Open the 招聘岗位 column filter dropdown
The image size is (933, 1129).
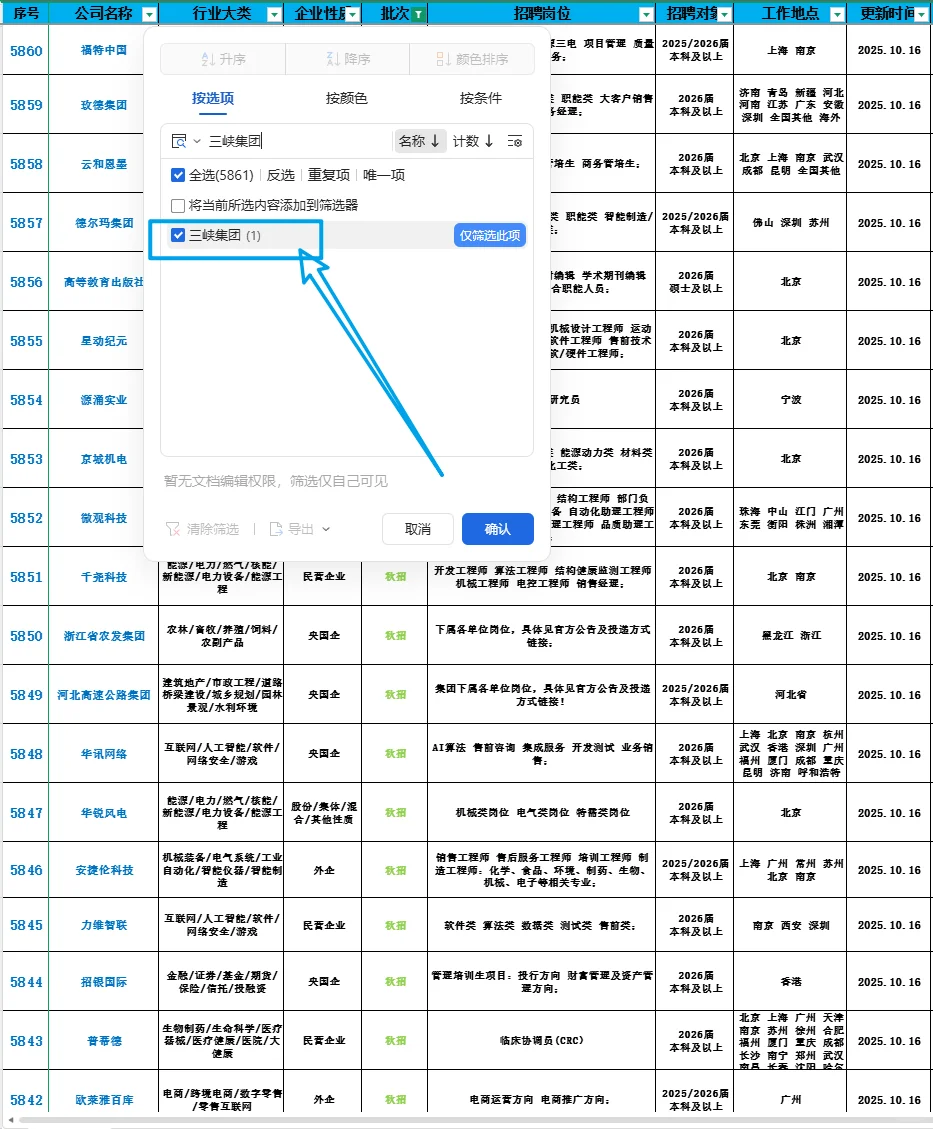pos(646,14)
